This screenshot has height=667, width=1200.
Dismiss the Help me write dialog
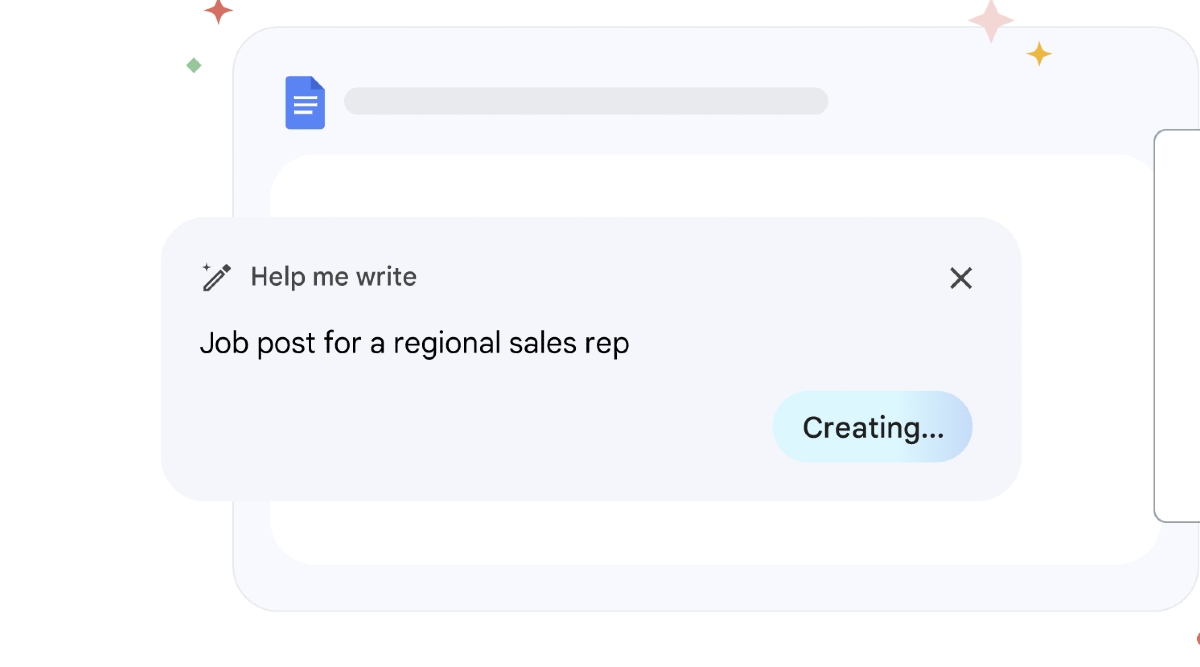coord(961,279)
